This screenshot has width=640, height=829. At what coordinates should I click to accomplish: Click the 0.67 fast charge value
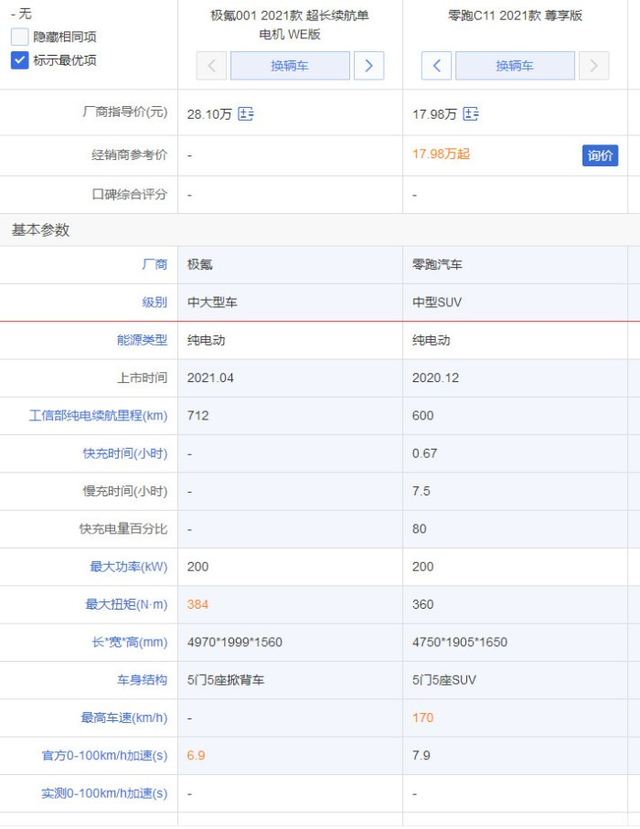click(424, 454)
